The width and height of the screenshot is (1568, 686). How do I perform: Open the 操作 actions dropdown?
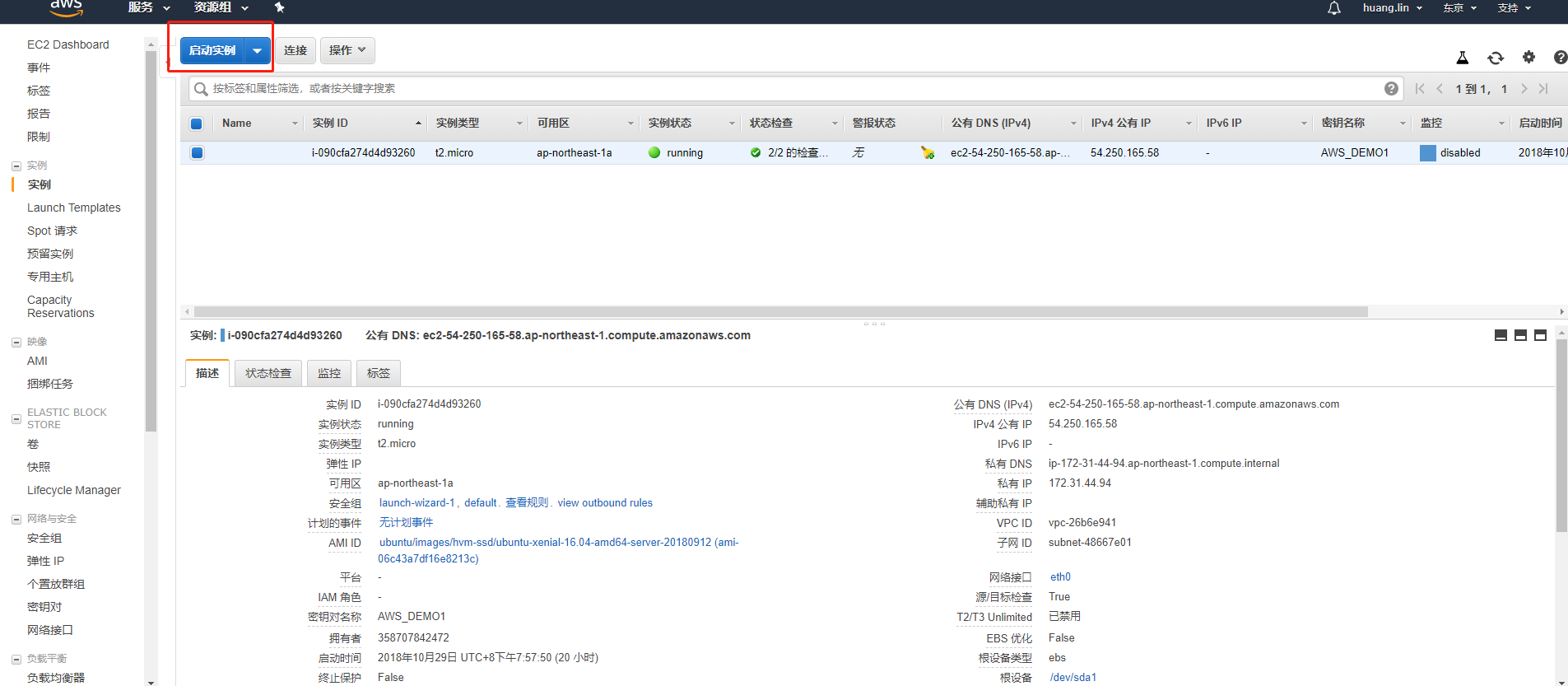tap(347, 50)
